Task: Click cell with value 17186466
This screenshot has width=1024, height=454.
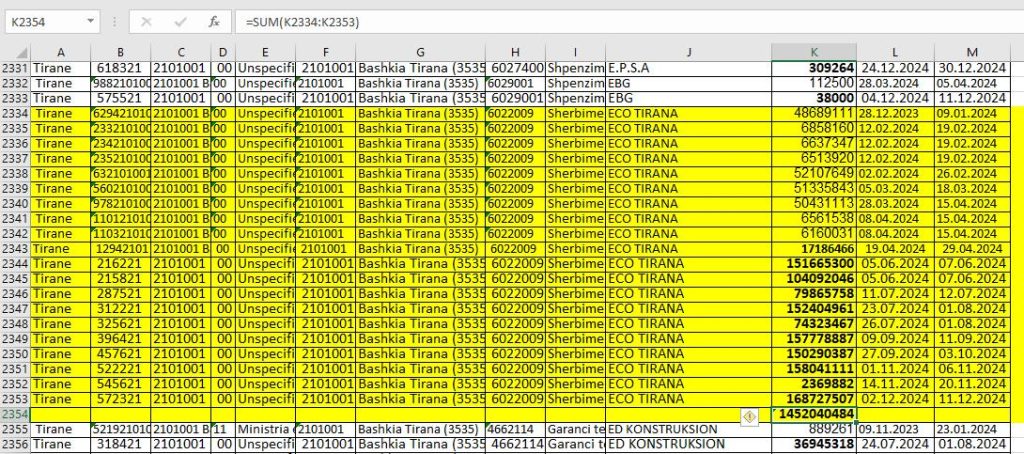Action: [x=814, y=249]
